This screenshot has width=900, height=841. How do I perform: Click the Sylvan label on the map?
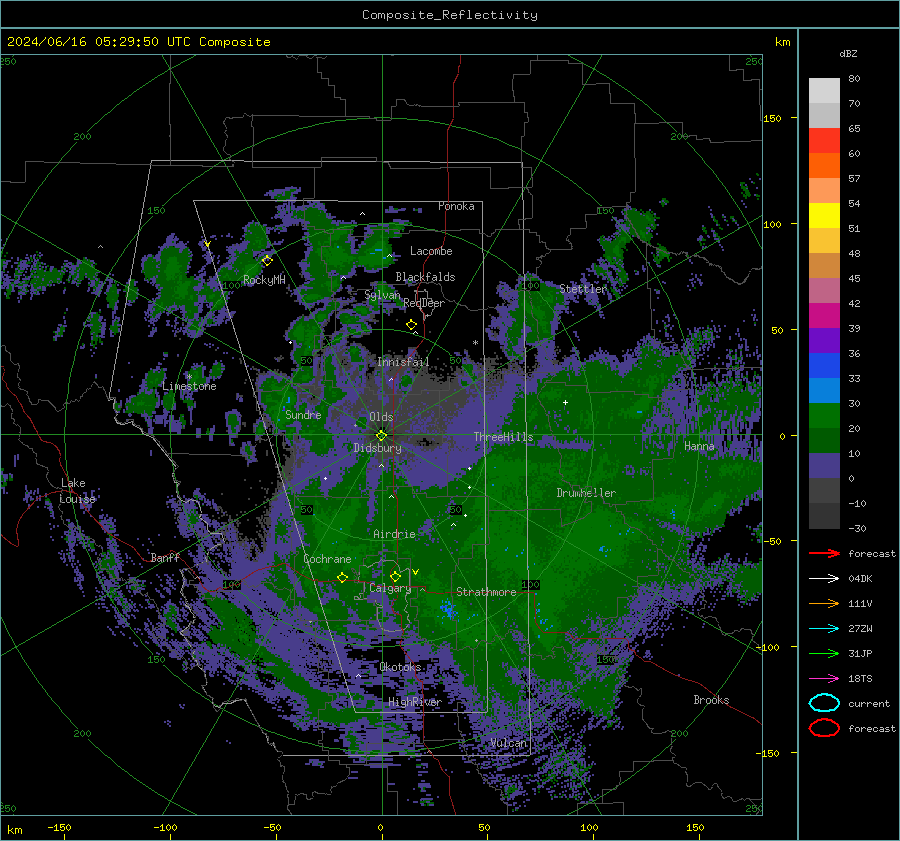tap(382, 295)
